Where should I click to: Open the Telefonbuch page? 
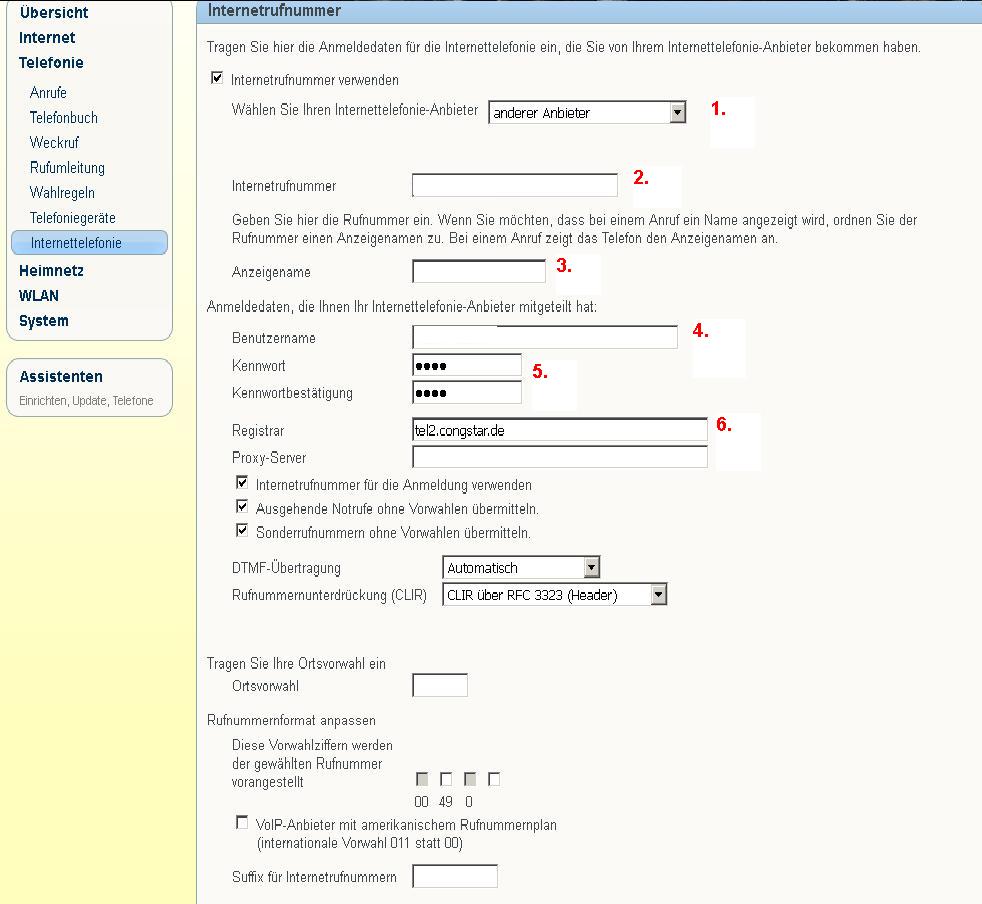[64, 118]
